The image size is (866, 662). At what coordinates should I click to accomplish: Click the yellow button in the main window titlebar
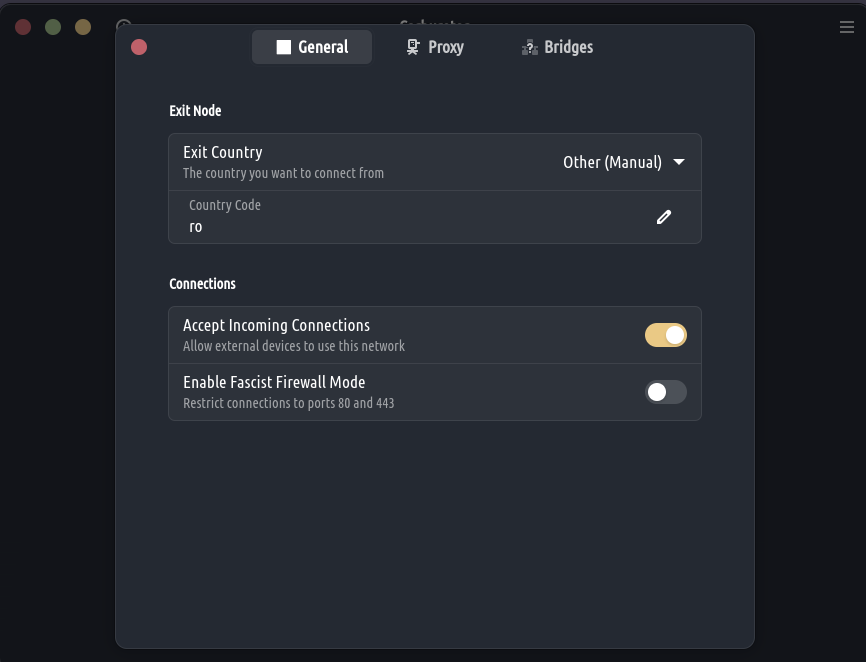83,27
